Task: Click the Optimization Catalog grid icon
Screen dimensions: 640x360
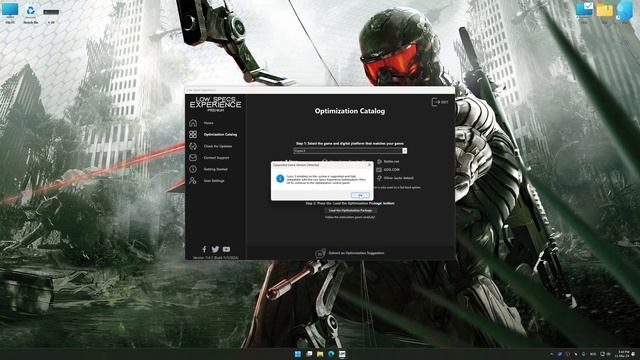Action: 193,134
